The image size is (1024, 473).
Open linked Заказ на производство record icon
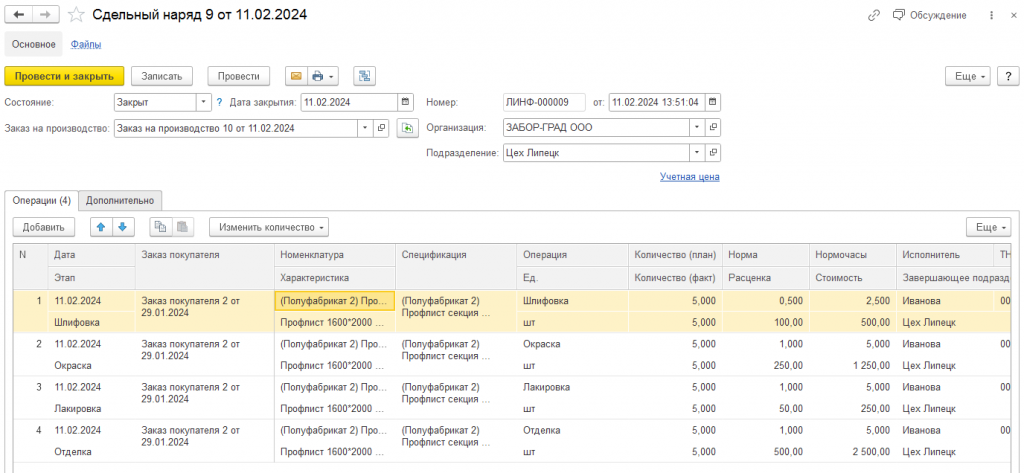(x=381, y=128)
